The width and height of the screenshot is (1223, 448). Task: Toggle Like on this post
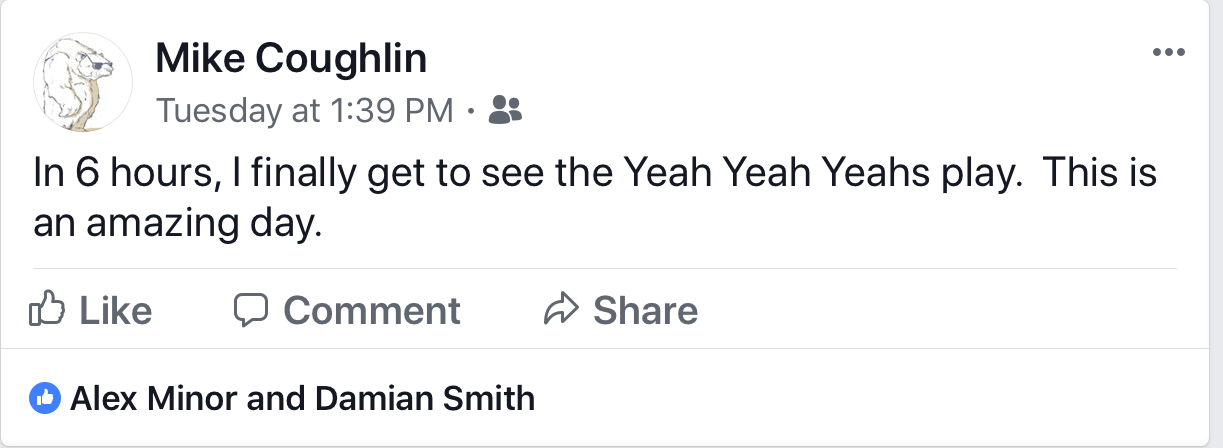(x=93, y=310)
